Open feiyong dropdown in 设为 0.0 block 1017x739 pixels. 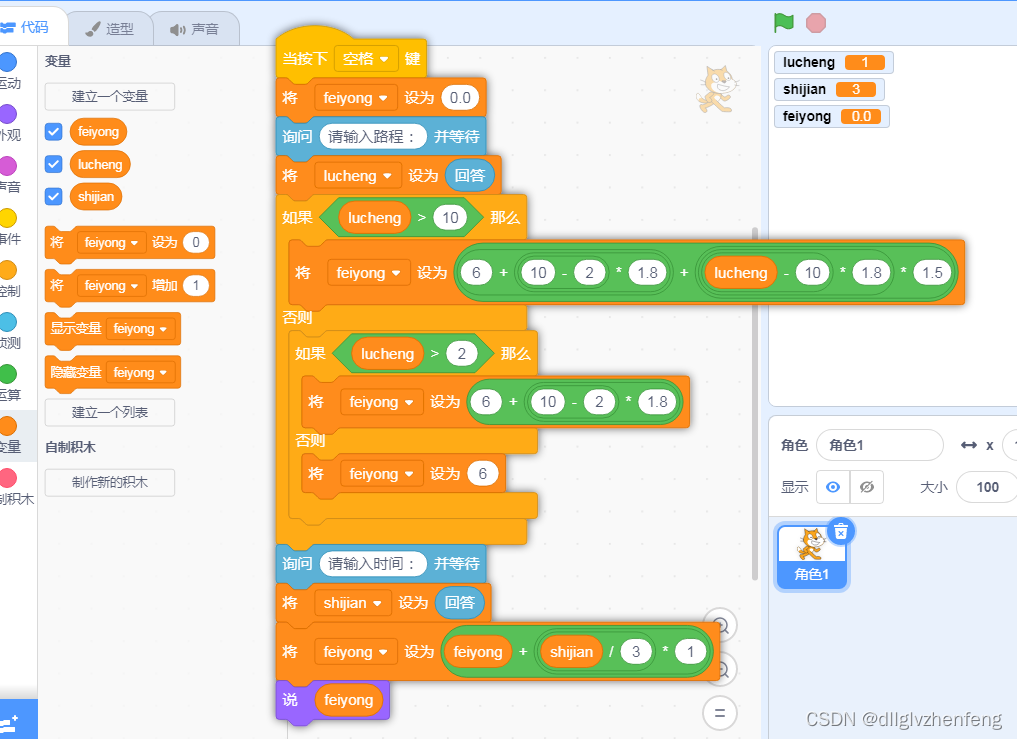click(355, 98)
